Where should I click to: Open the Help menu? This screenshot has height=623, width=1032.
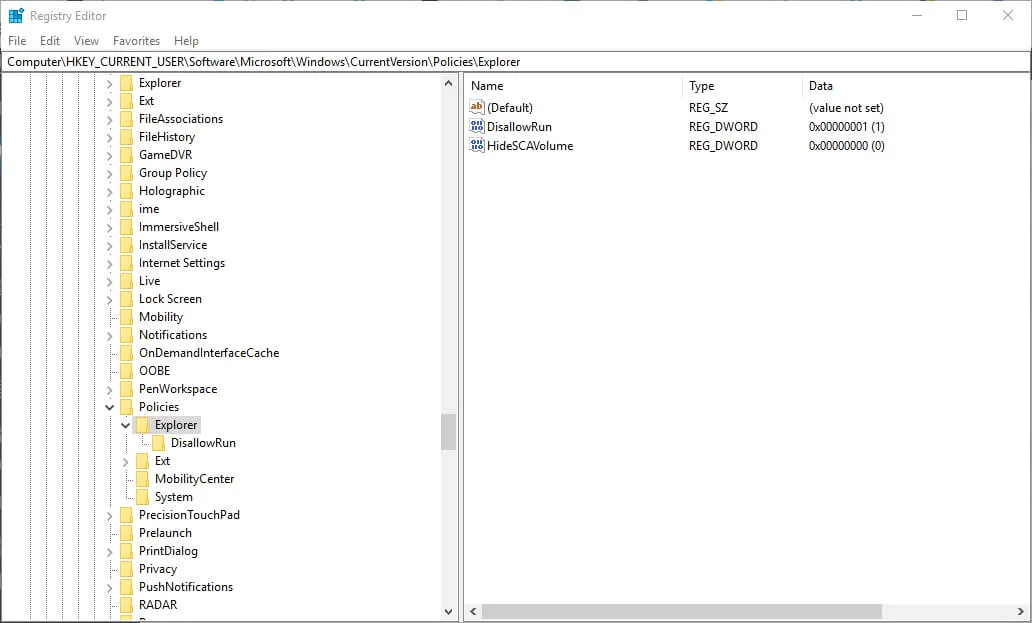(x=186, y=41)
